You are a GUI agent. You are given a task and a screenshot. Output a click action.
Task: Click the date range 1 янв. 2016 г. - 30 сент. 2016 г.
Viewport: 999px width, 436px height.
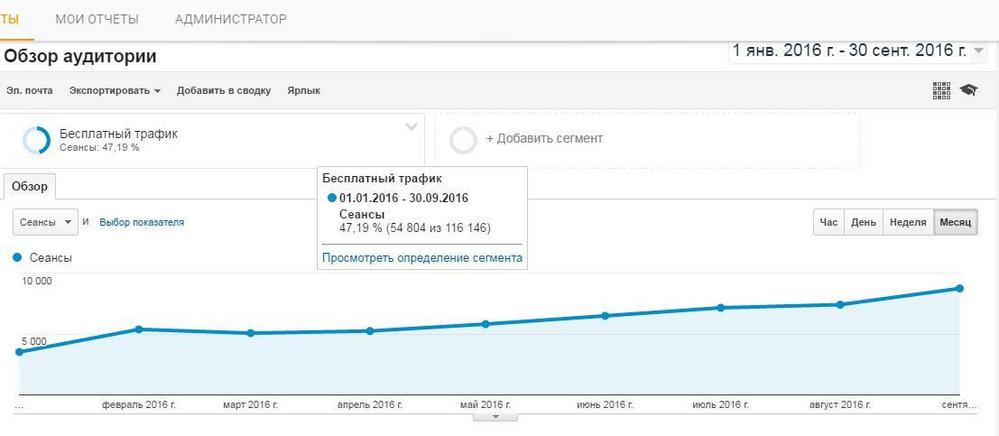(x=850, y=51)
